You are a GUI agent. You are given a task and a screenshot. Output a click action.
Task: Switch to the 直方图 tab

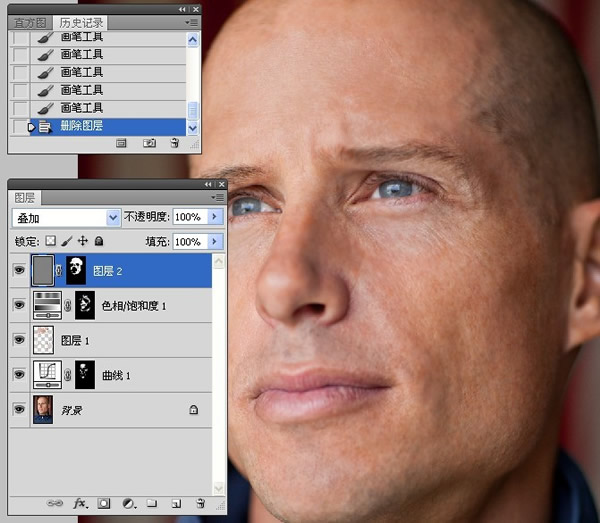point(30,23)
